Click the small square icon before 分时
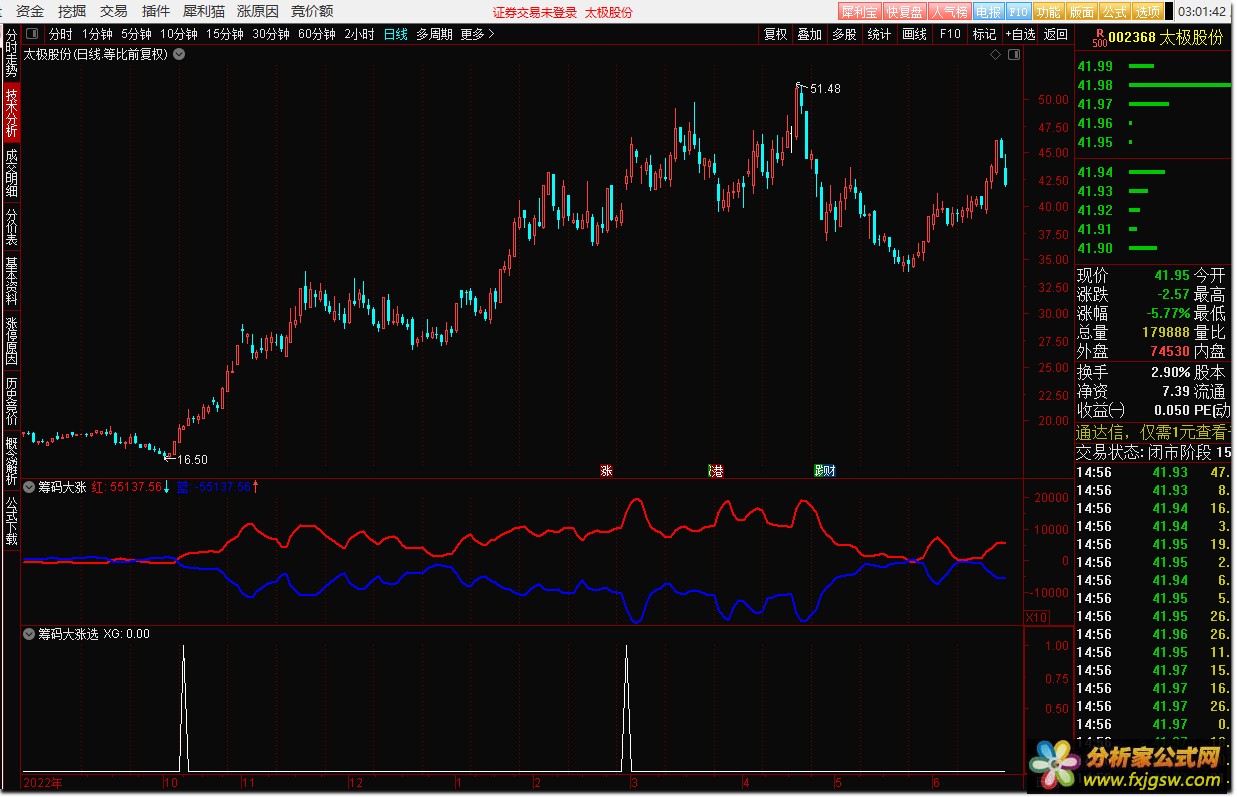Viewport: 1237px width, 797px height. click(32, 34)
